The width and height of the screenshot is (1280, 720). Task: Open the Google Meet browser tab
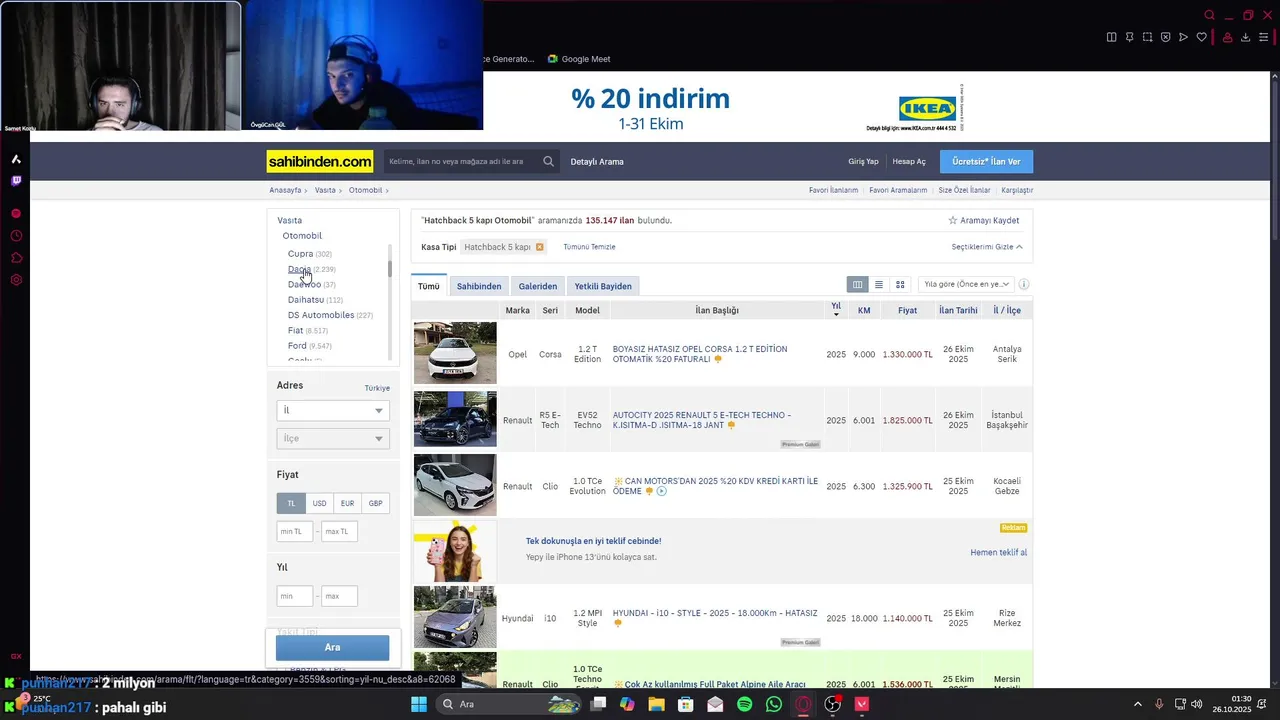click(x=580, y=59)
